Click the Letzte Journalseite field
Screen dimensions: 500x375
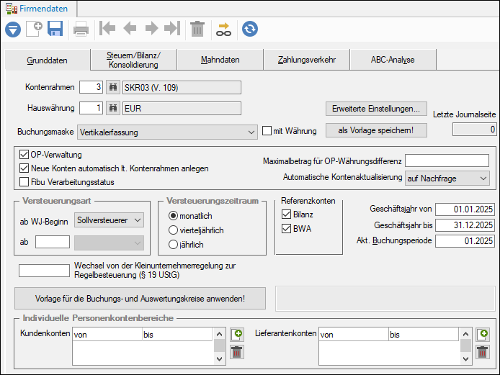click(474, 129)
